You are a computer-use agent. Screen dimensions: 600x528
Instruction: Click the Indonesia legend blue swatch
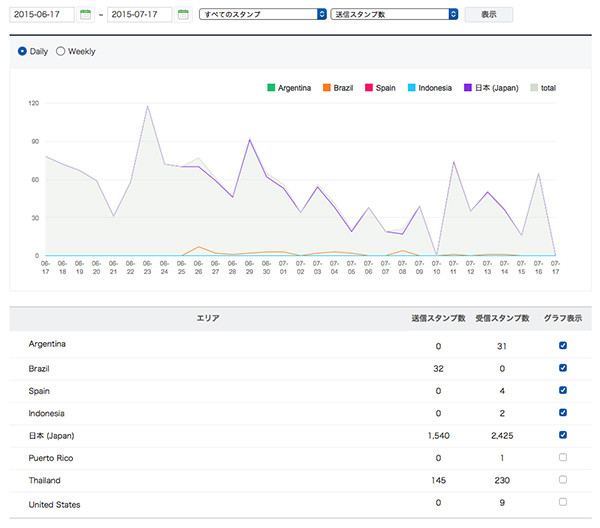click(412, 88)
